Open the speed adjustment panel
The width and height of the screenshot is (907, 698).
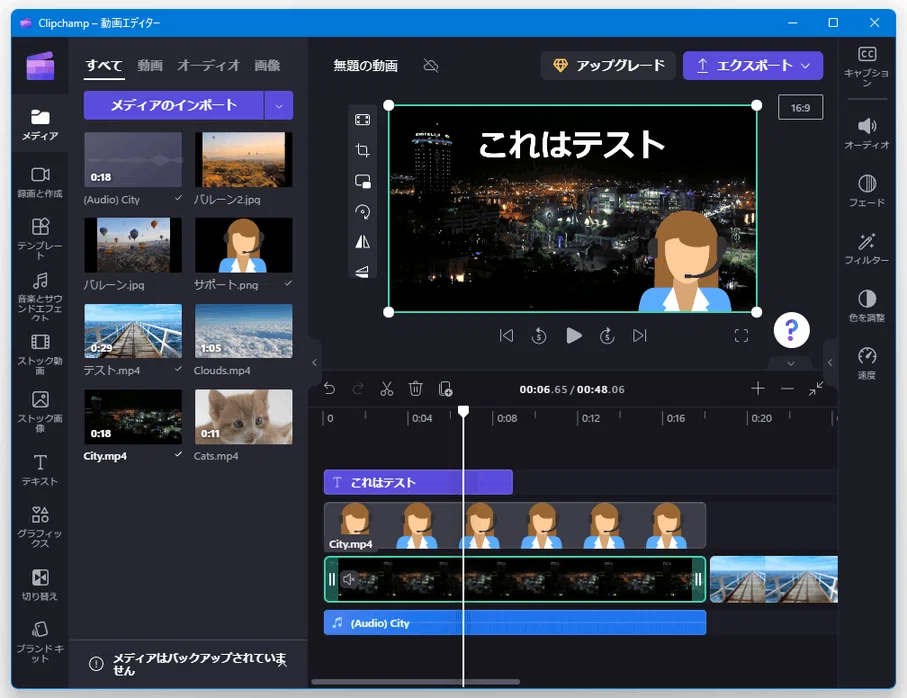867,363
